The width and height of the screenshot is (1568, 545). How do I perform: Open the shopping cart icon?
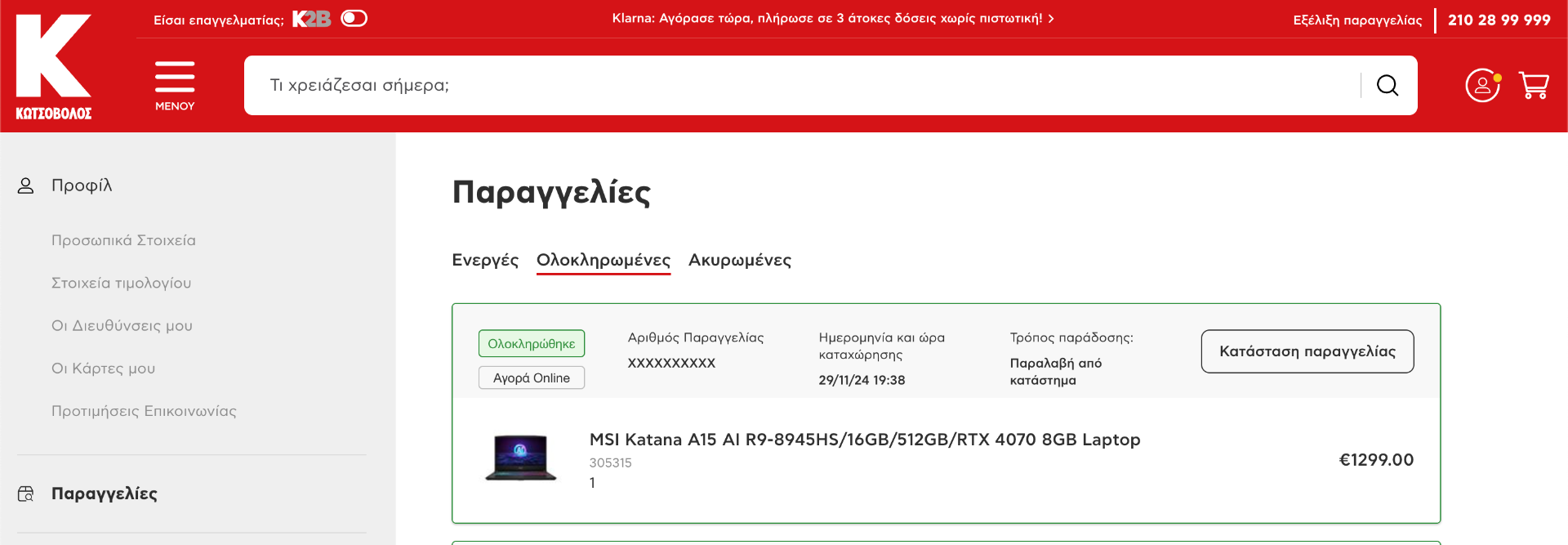pyautogui.click(x=1534, y=85)
